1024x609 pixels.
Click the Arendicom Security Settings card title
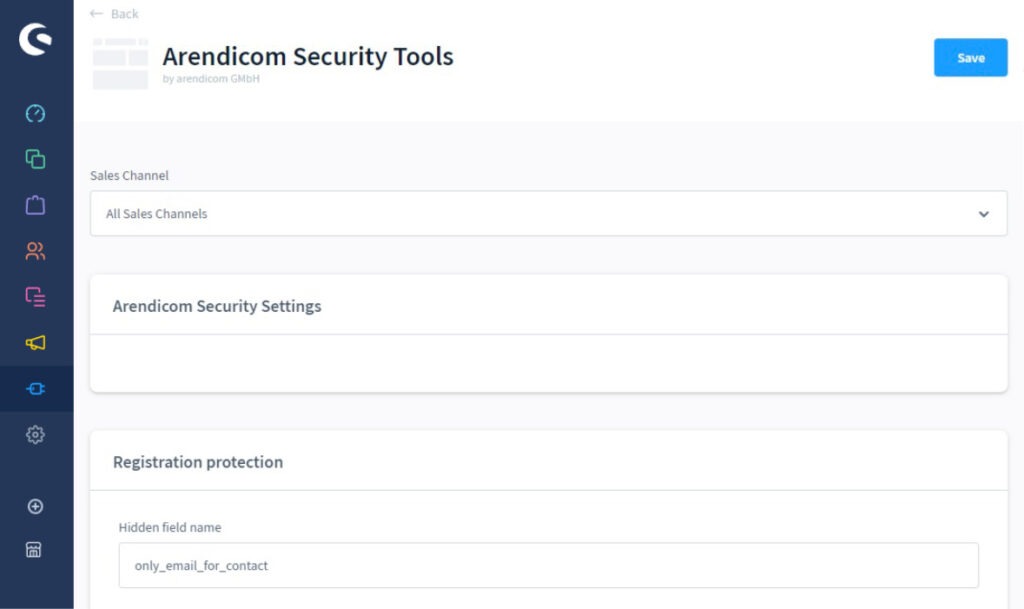point(217,306)
